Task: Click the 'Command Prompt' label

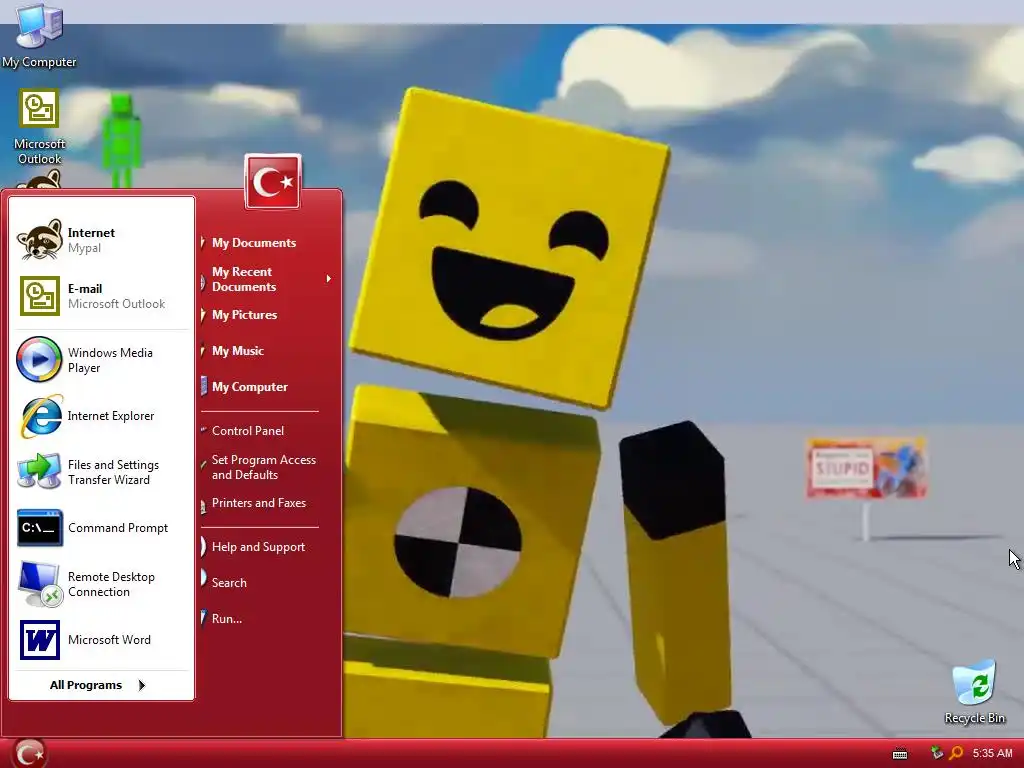Action: [118, 528]
